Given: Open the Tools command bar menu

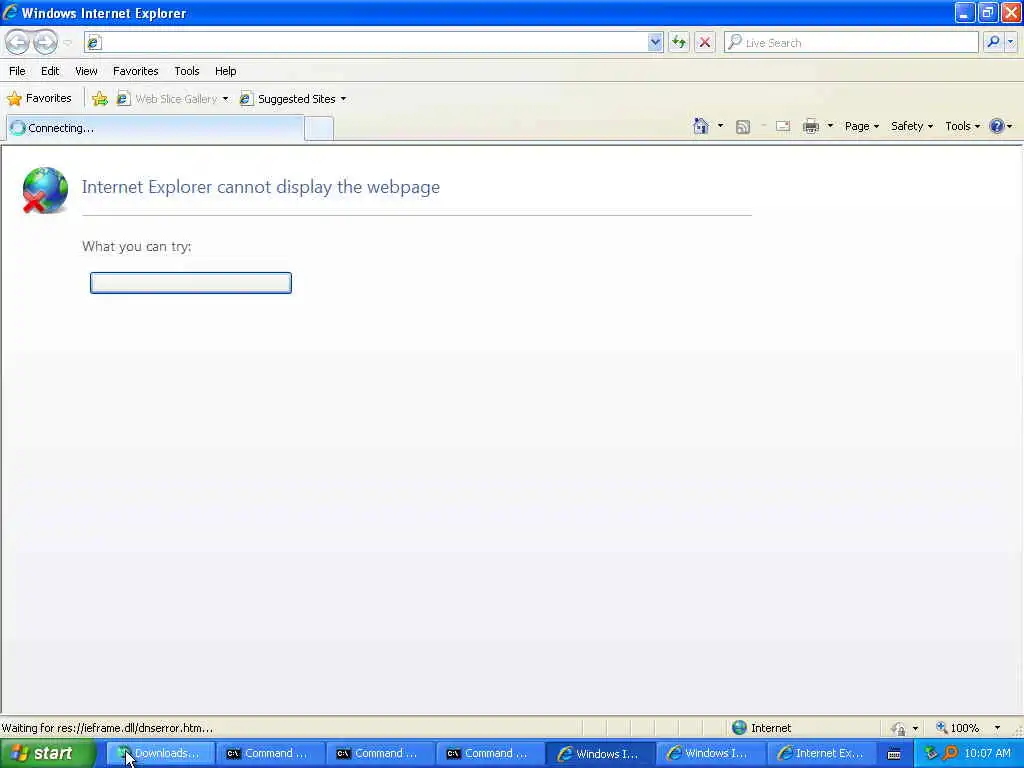Looking at the screenshot, I should [x=963, y=126].
